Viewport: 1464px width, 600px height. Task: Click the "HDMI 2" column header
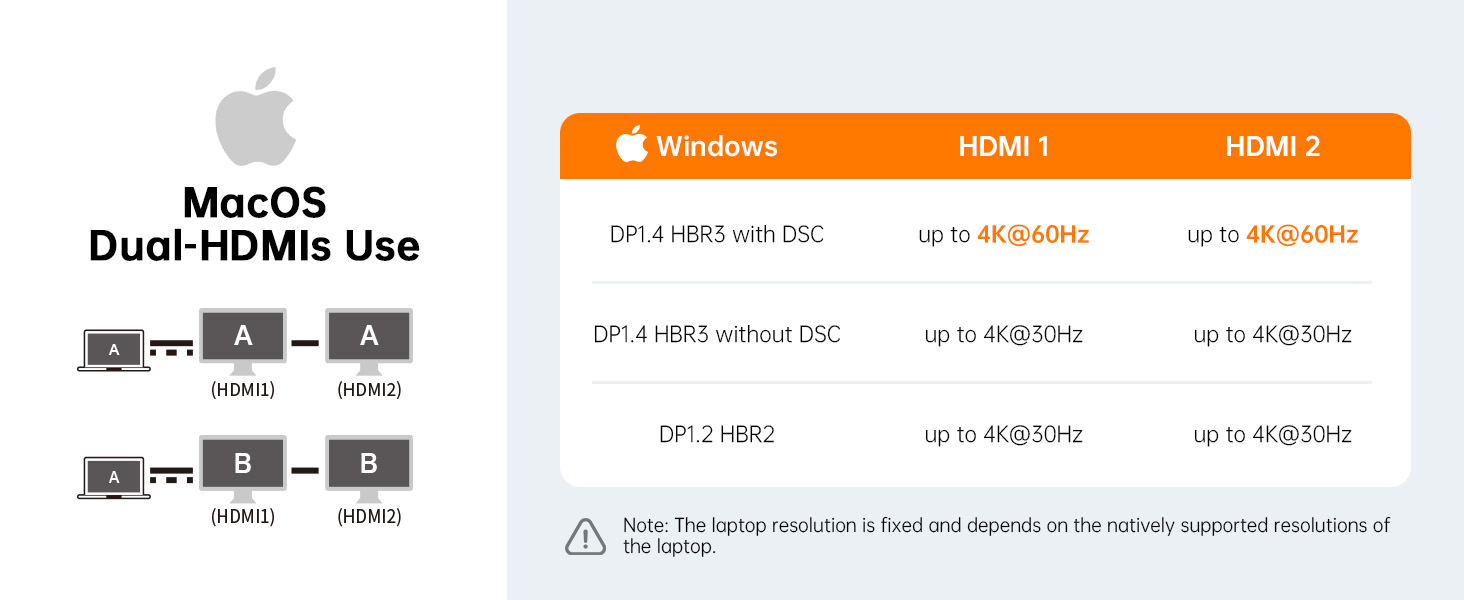1272,146
